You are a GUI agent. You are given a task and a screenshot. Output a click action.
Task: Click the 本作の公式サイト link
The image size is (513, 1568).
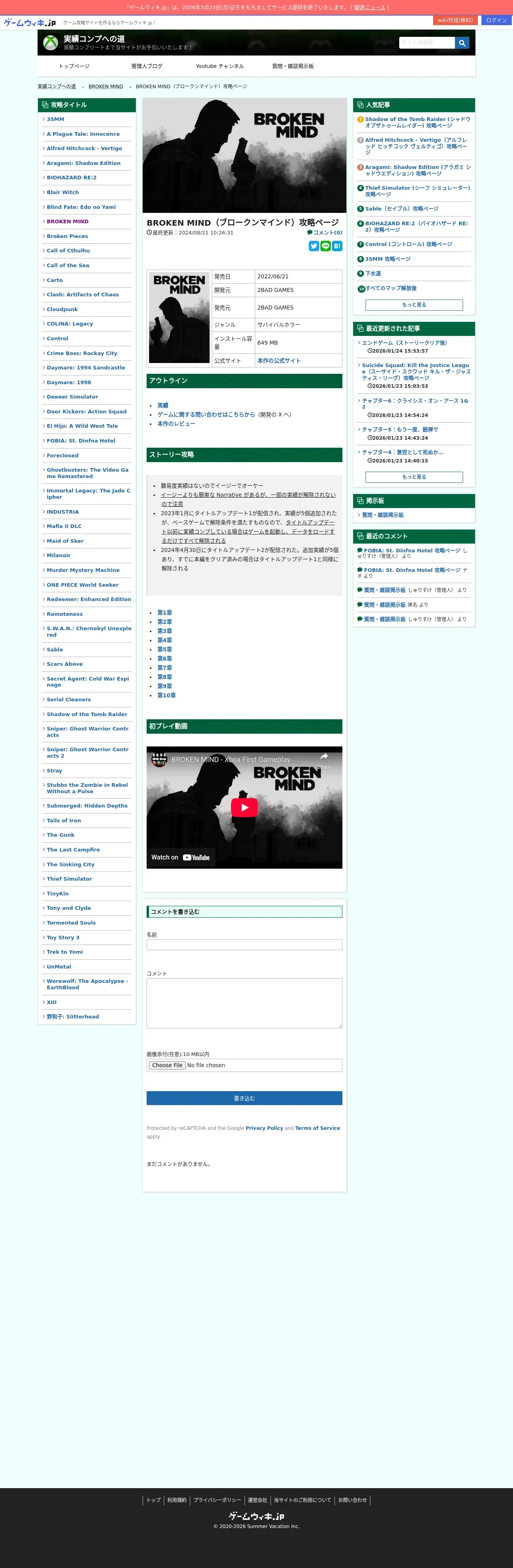pyautogui.click(x=279, y=361)
